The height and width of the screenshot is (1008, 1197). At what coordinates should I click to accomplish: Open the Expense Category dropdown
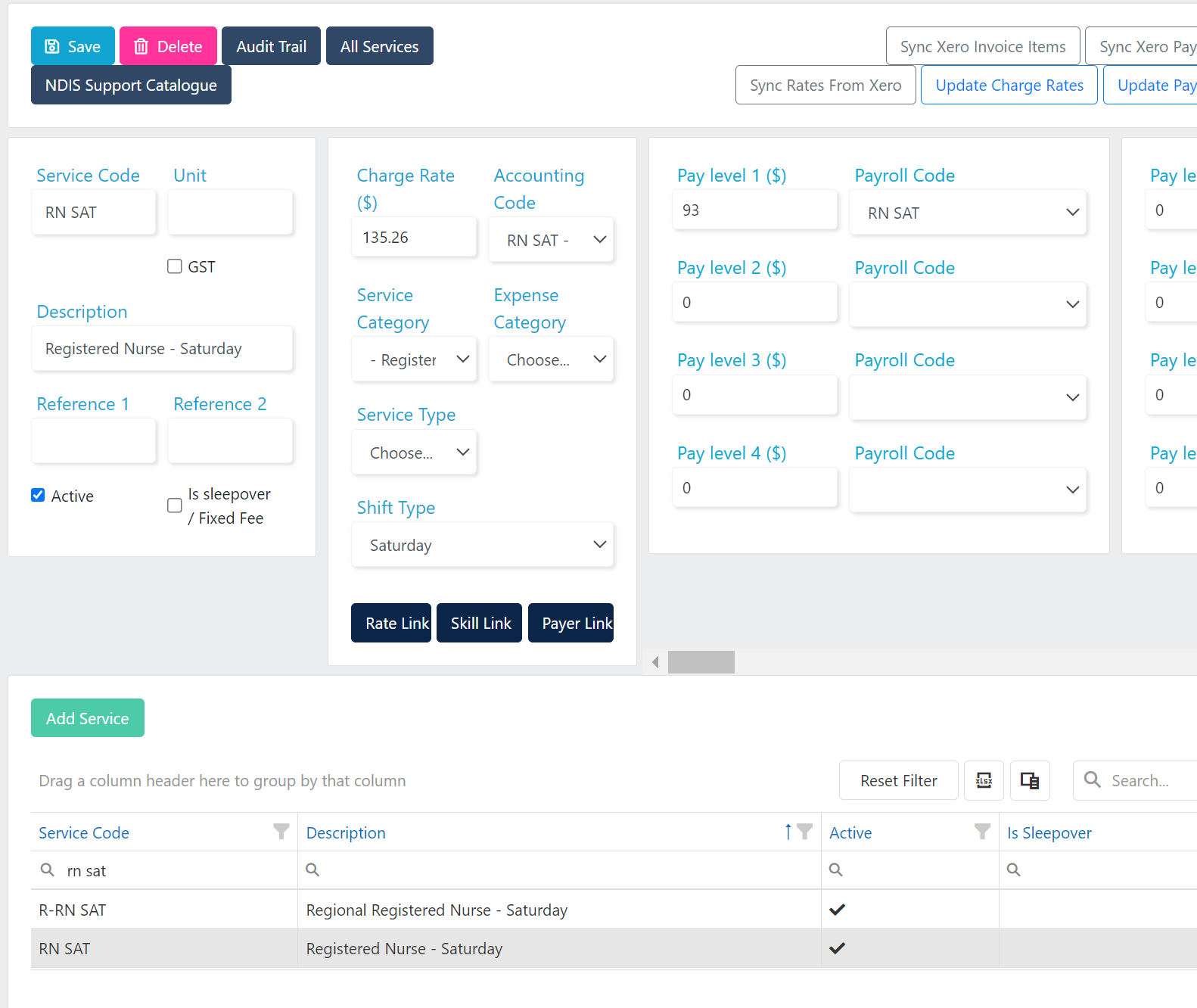(x=551, y=359)
